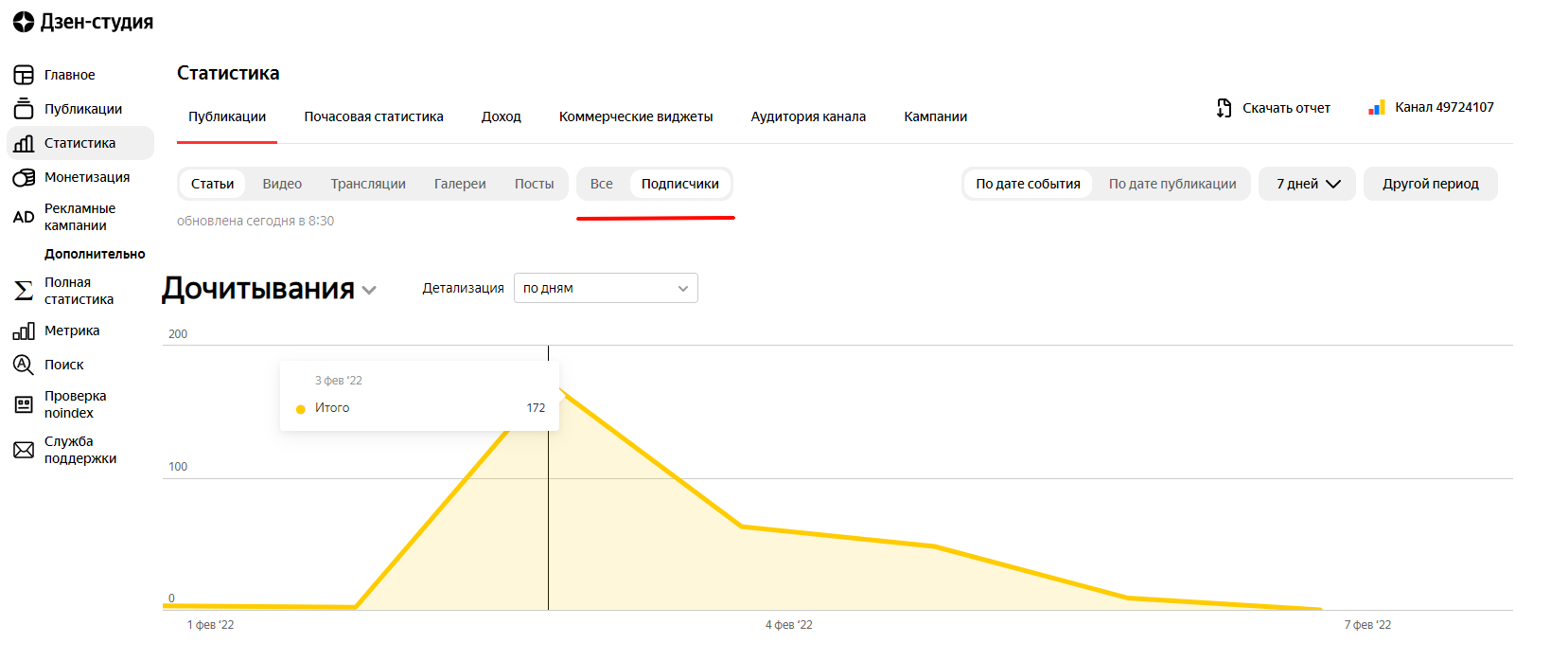Viewport: 1568px width, 661px height.
Task: Click the 7 фев '22 axis label
Action: click(1367, 625)
